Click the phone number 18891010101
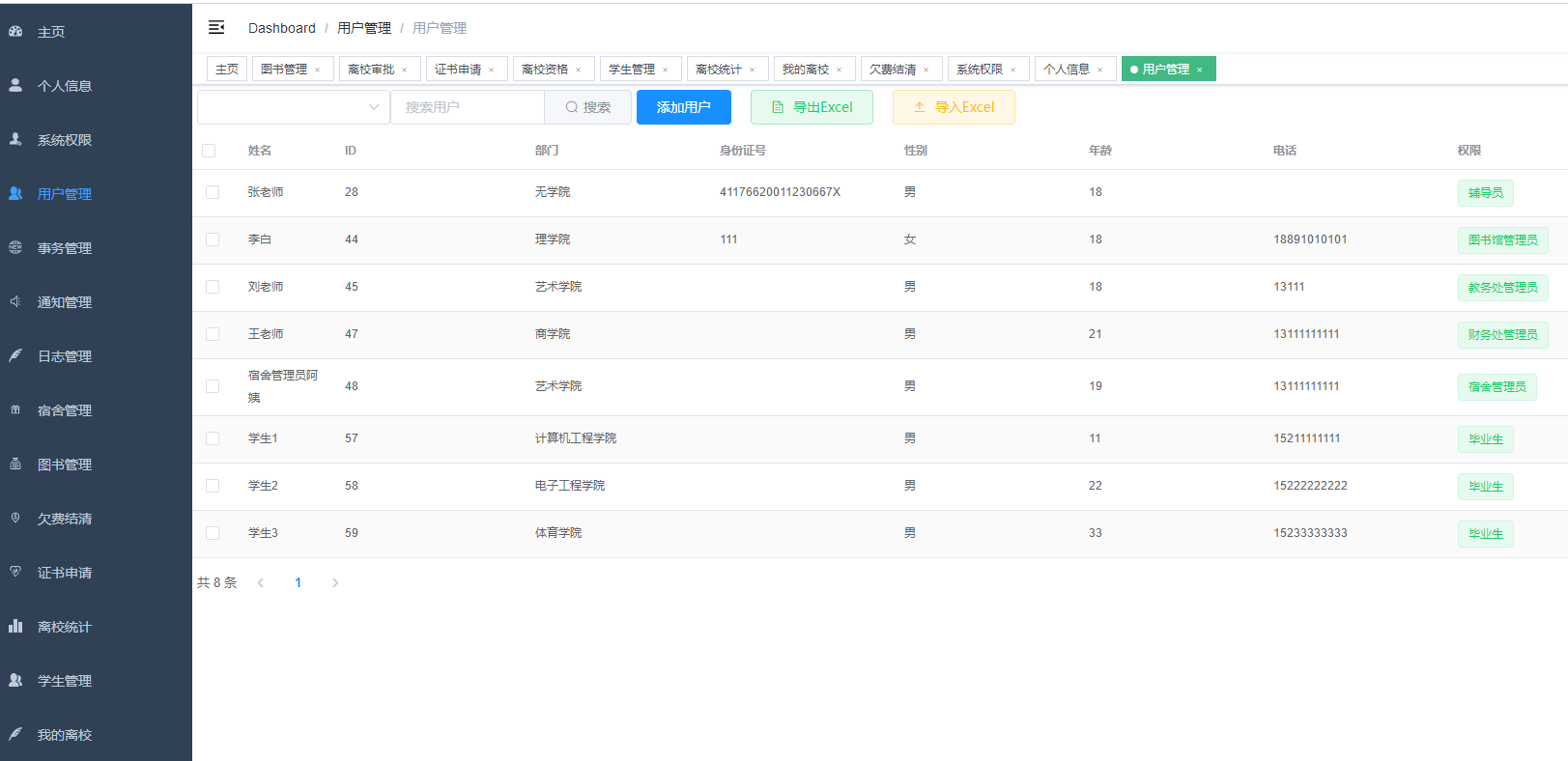The width and height of the screenshot is (1568, 761). pos(1310,240)
